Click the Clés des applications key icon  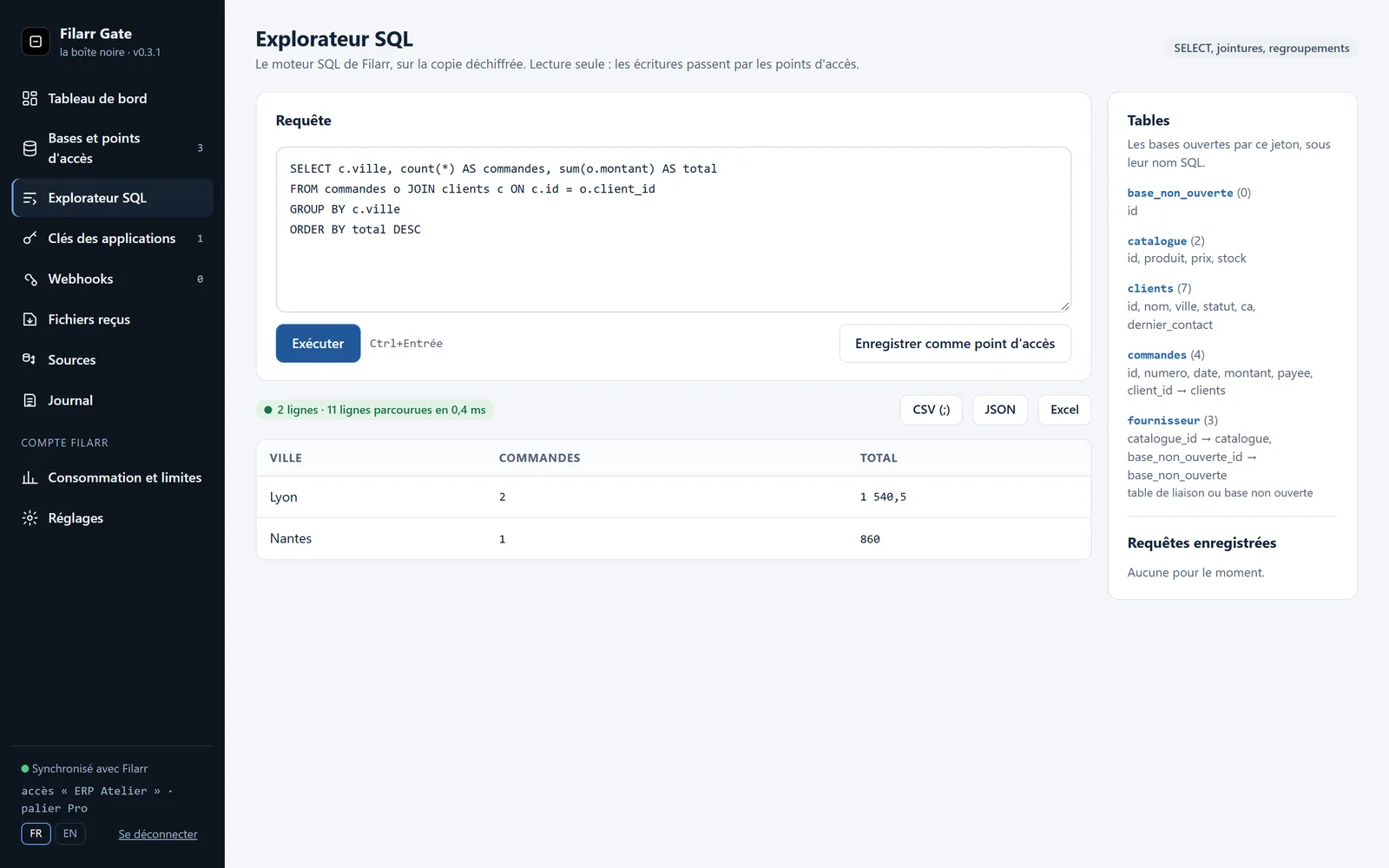(30, 239)
